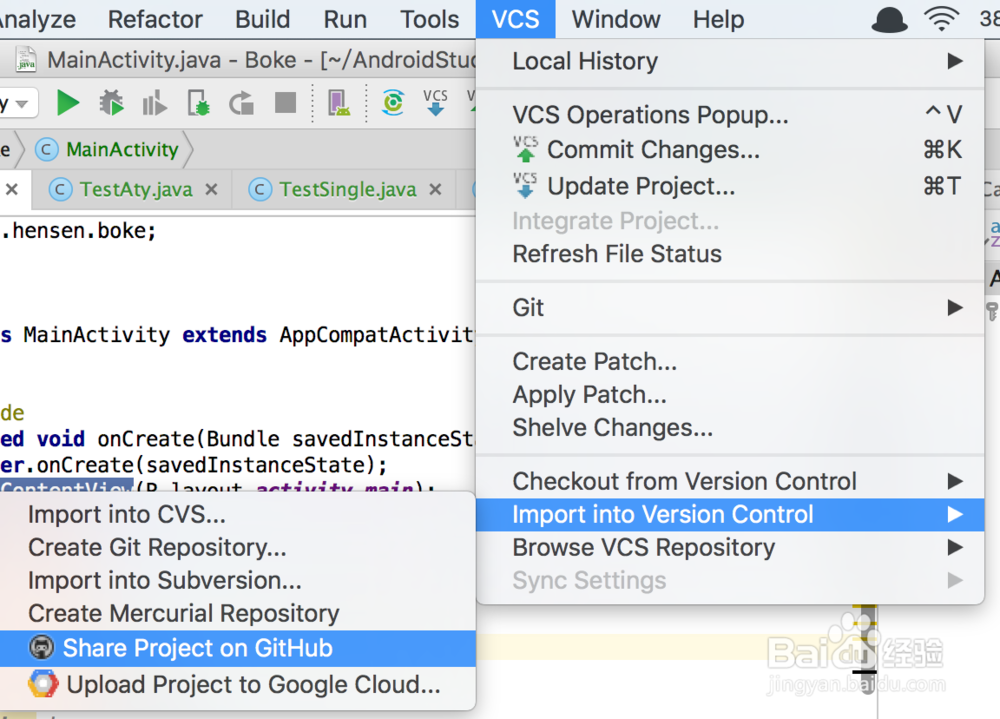Click the Debug app bug icon

111,102
